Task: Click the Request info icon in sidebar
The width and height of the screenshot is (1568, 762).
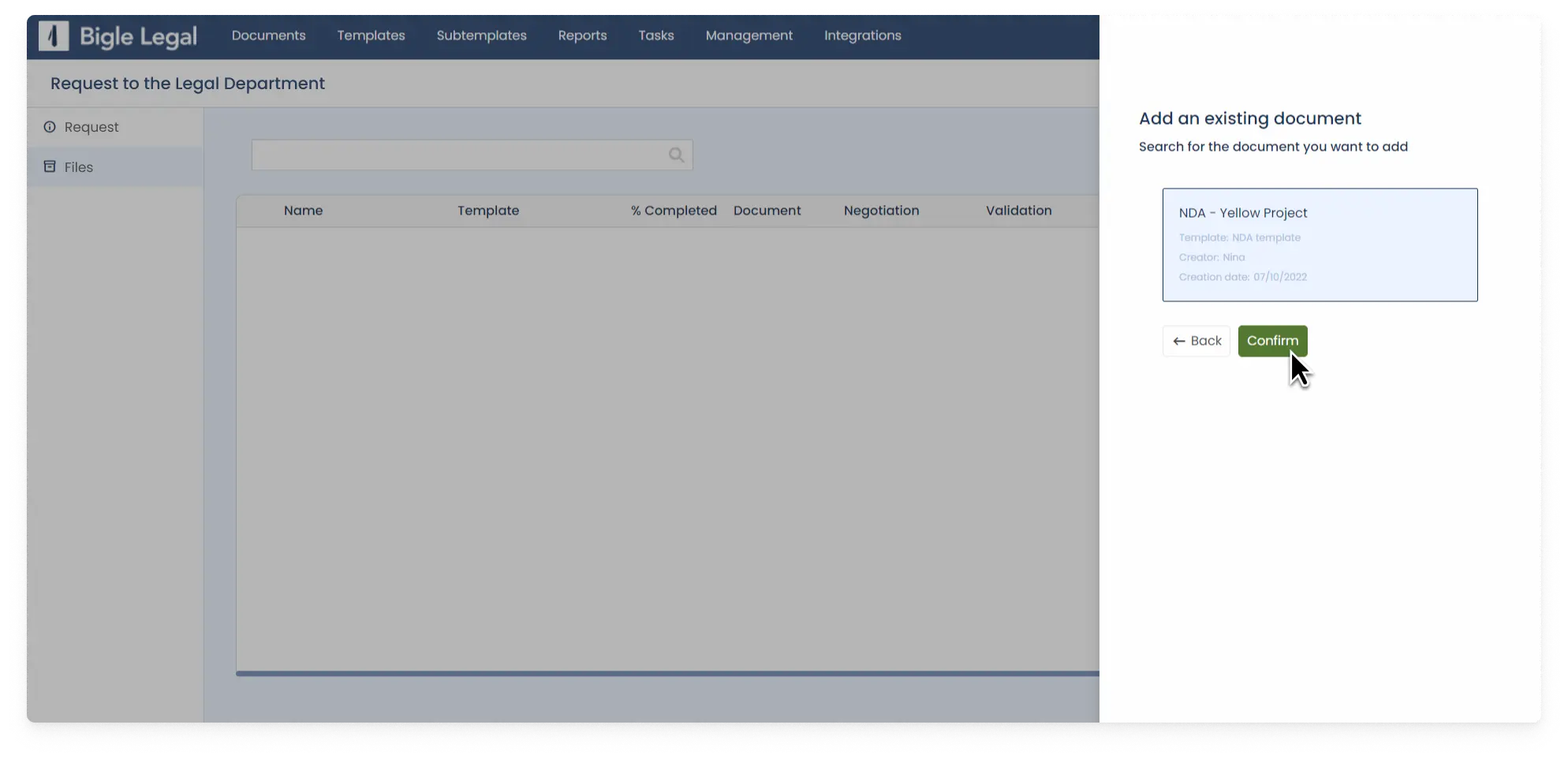Action: 50,127
